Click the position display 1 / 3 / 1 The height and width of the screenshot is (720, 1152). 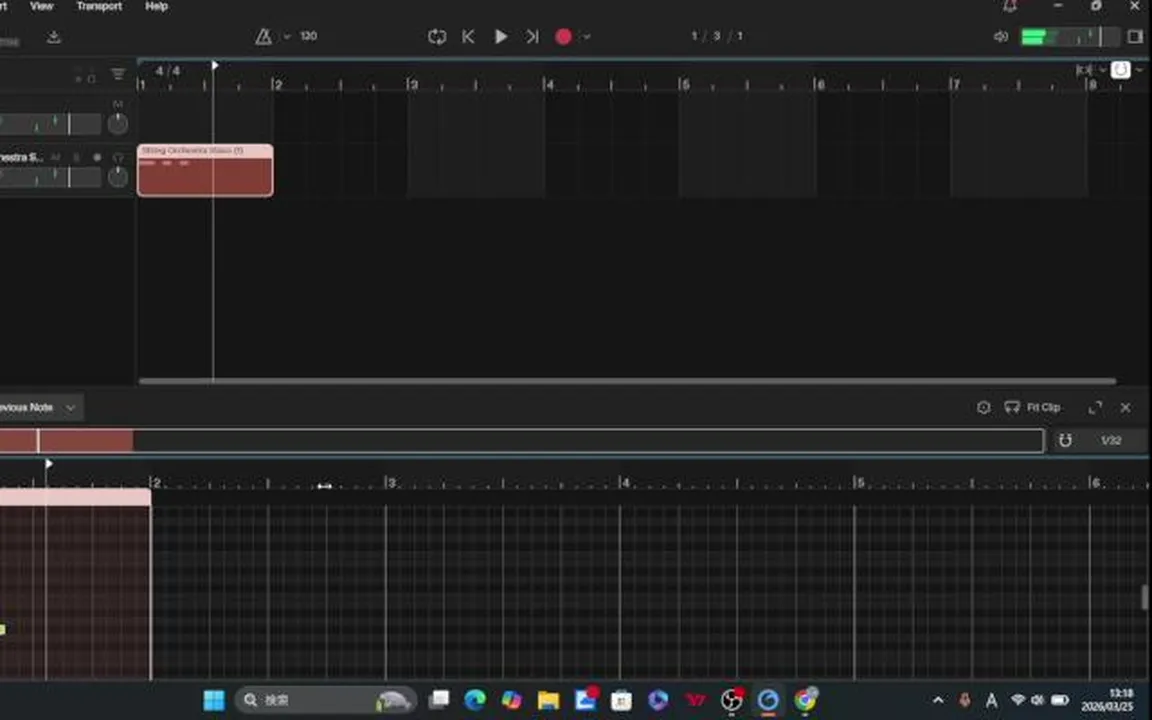coord(717,36)
